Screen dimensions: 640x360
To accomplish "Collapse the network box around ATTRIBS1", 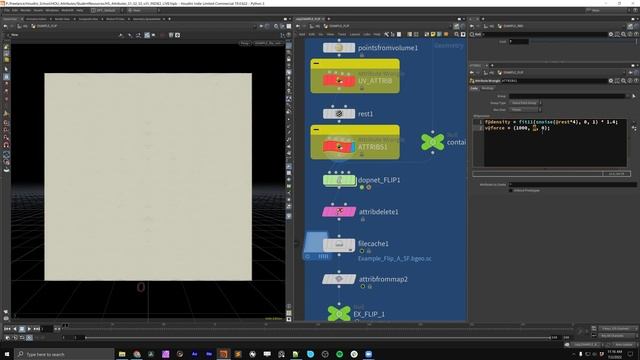I will [316, 129].
